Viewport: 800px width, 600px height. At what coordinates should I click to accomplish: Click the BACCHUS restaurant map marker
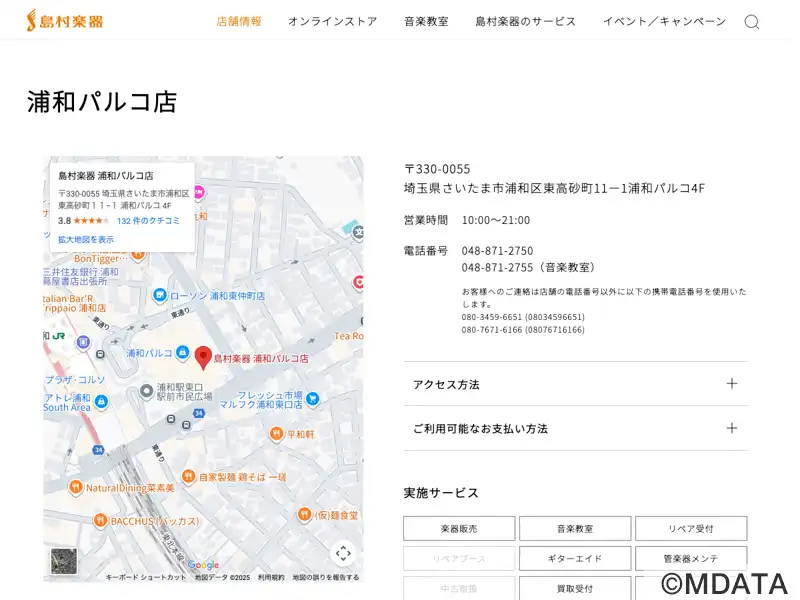click(100, 520)
